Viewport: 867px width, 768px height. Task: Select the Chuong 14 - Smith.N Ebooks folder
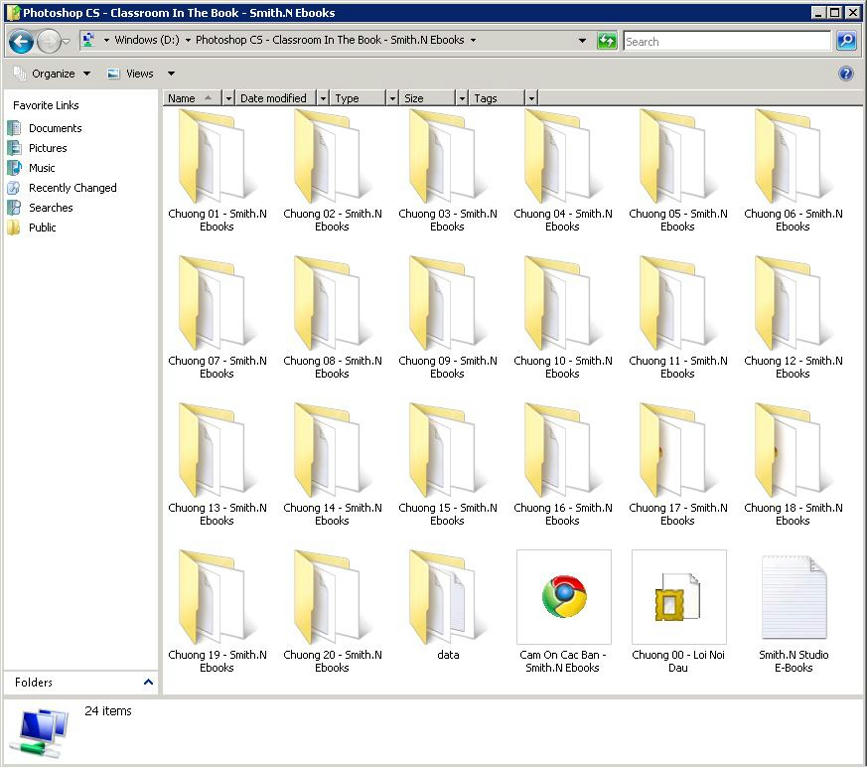pos(332,464)
